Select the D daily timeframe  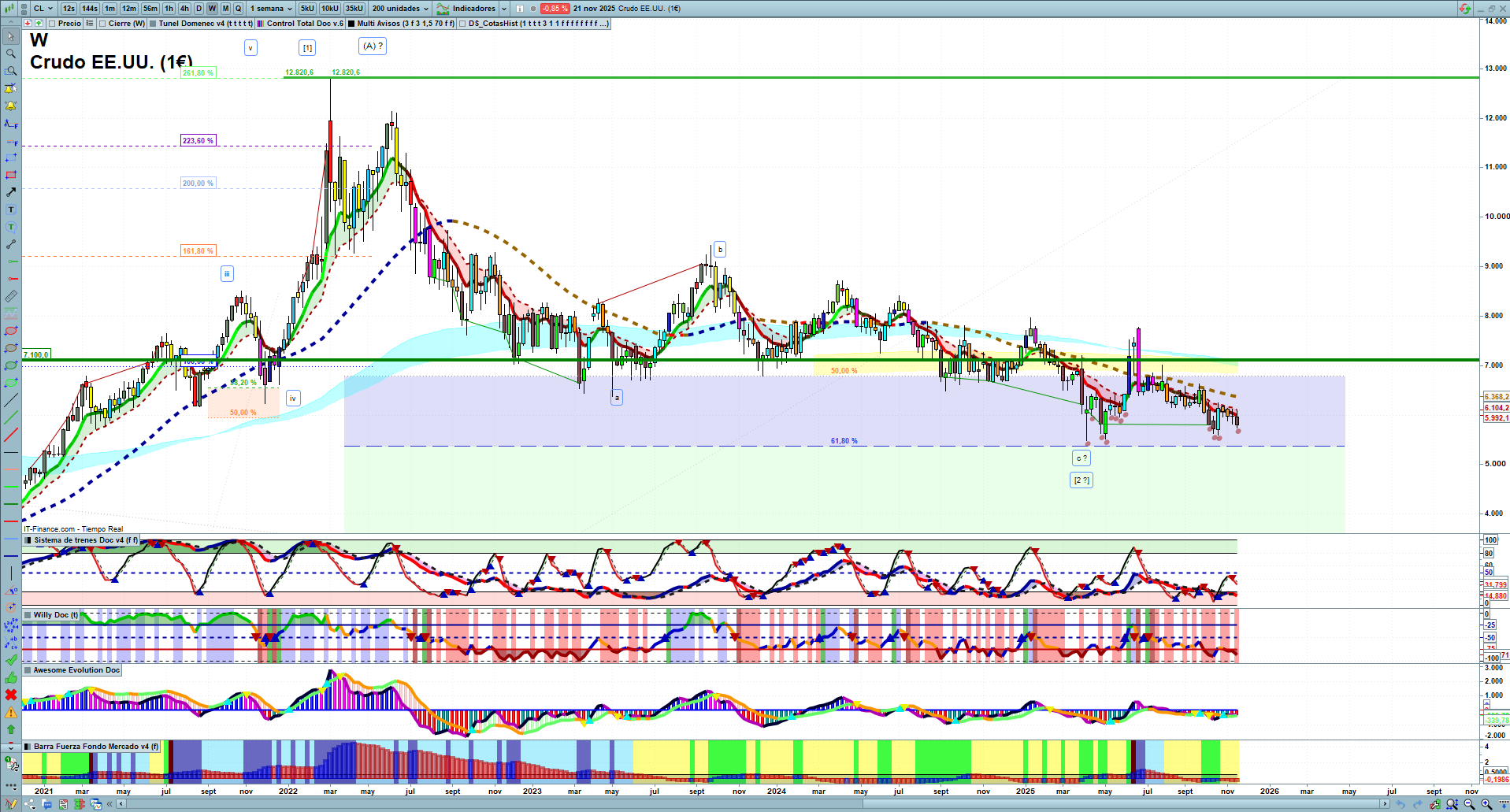coord(199,9)
